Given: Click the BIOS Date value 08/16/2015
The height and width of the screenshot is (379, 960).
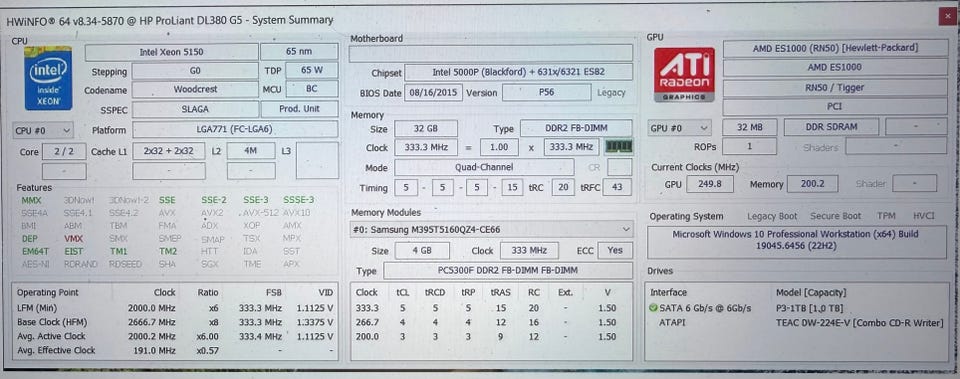Looking at the screenshot, I should click(433, 92).
